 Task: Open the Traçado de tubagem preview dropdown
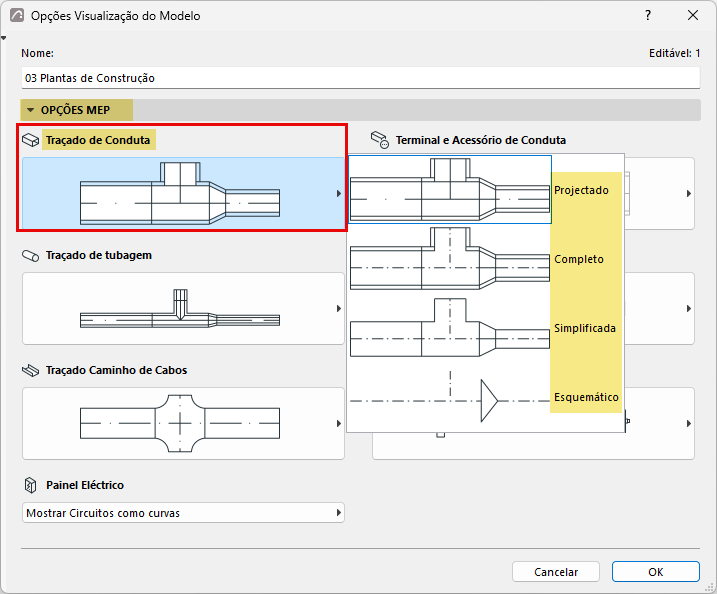point(183,309)
